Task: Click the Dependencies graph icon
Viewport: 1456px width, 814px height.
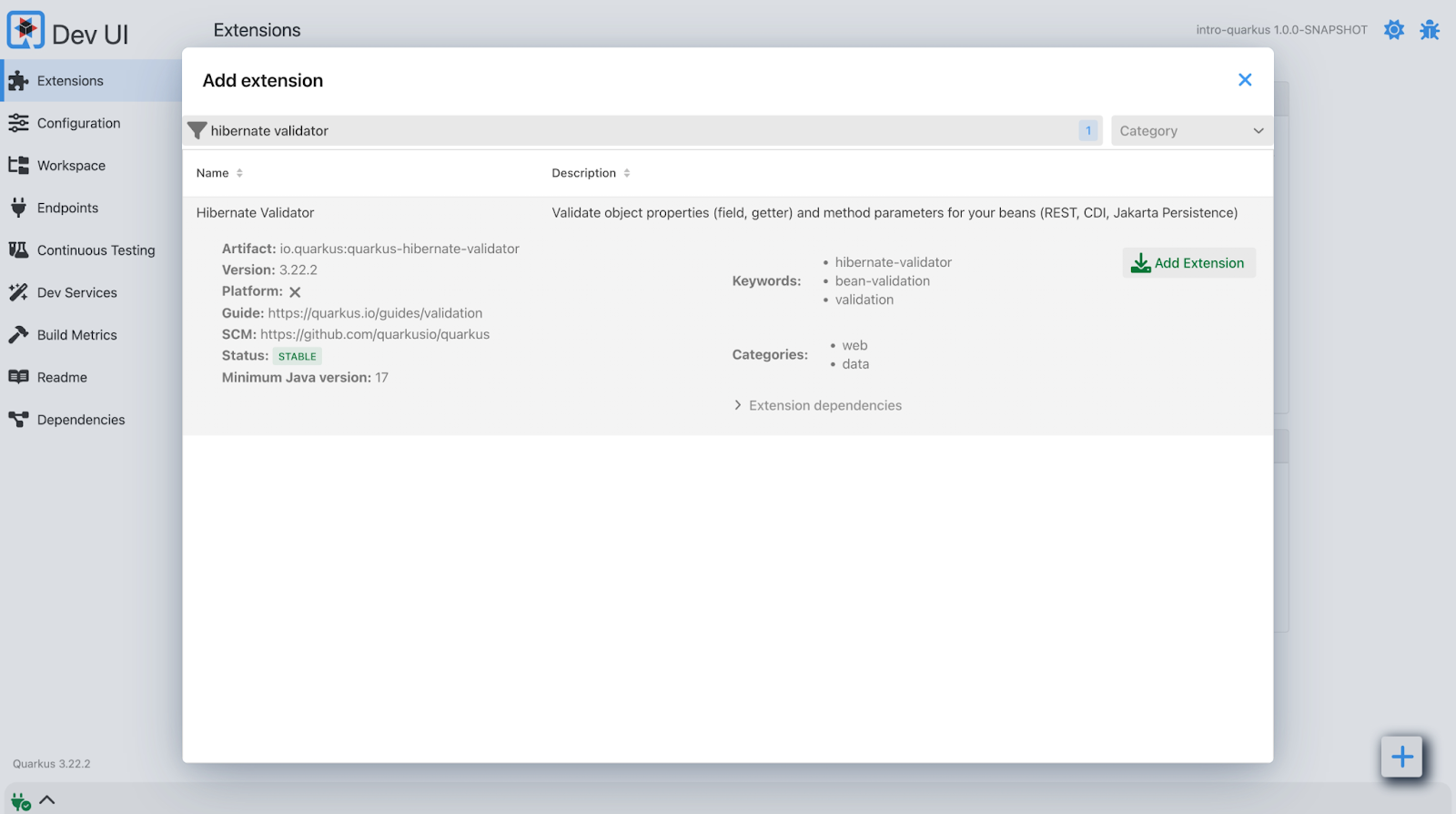Action: coord(18,420)
